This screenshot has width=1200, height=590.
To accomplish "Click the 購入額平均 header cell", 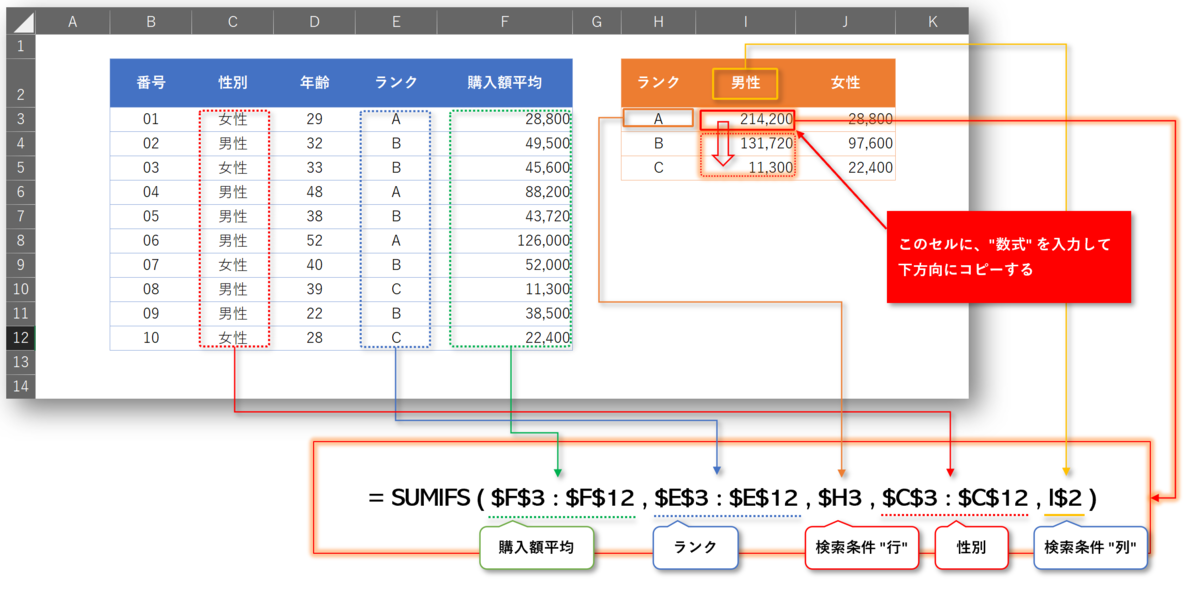I will click(505, 83).
